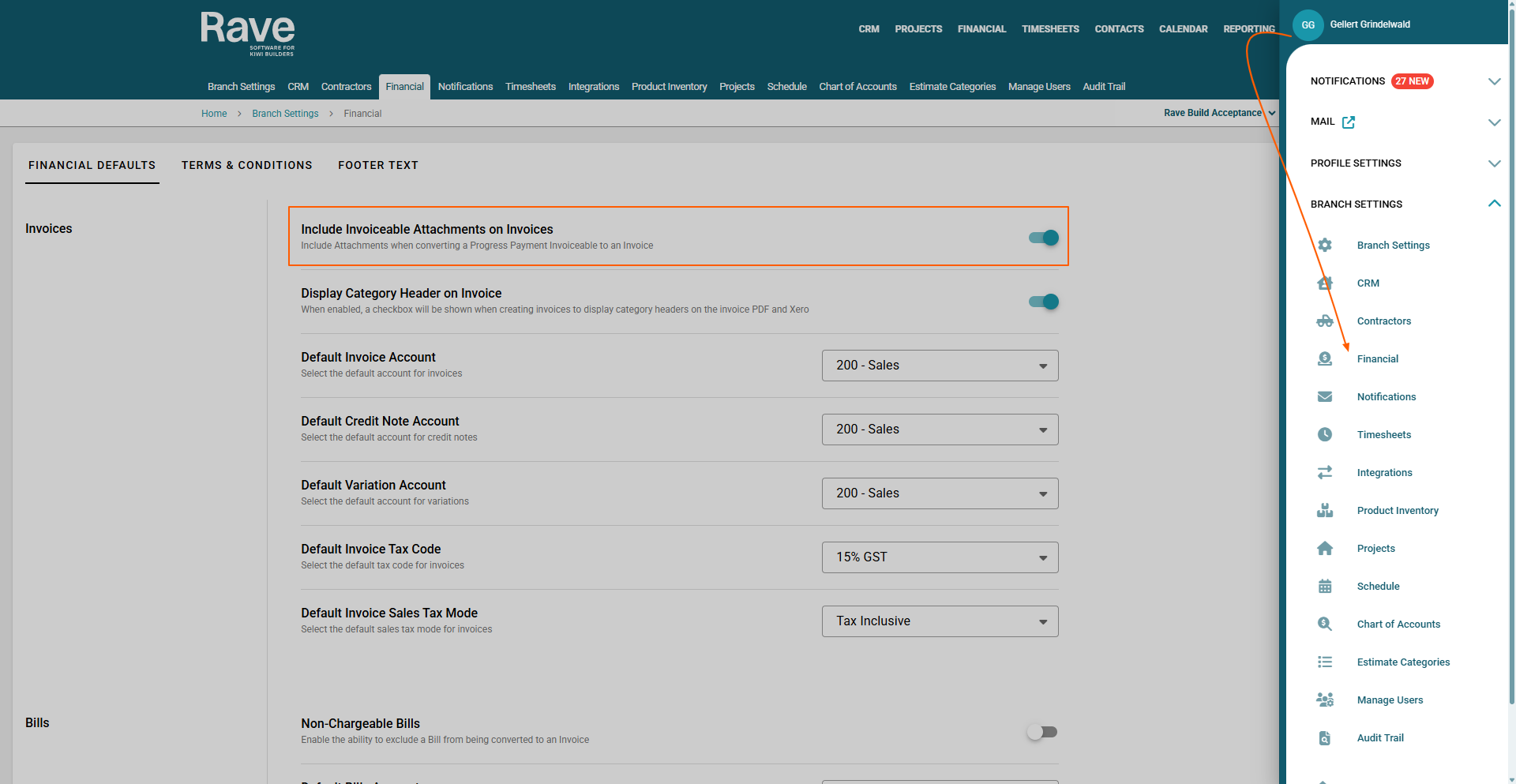This screenshot has width=1516, height=784.
Task: Click the users icon beside Manage Users
Action: (1324, 700)
